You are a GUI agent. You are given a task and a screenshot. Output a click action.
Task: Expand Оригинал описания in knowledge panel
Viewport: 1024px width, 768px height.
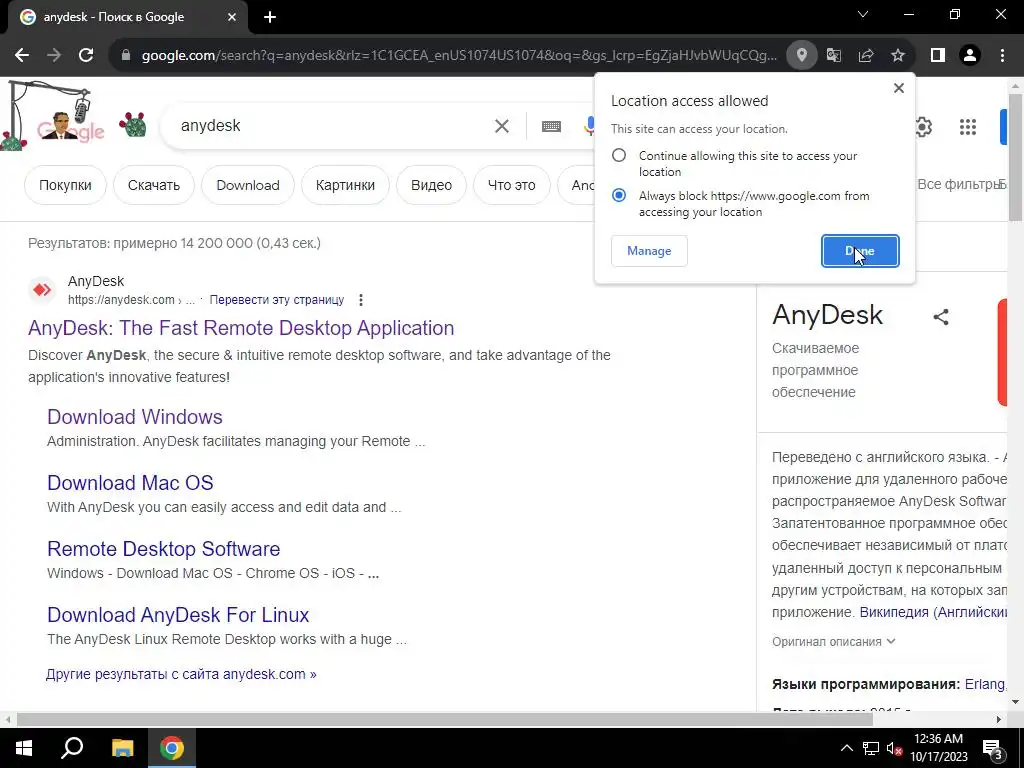(833, 642)
